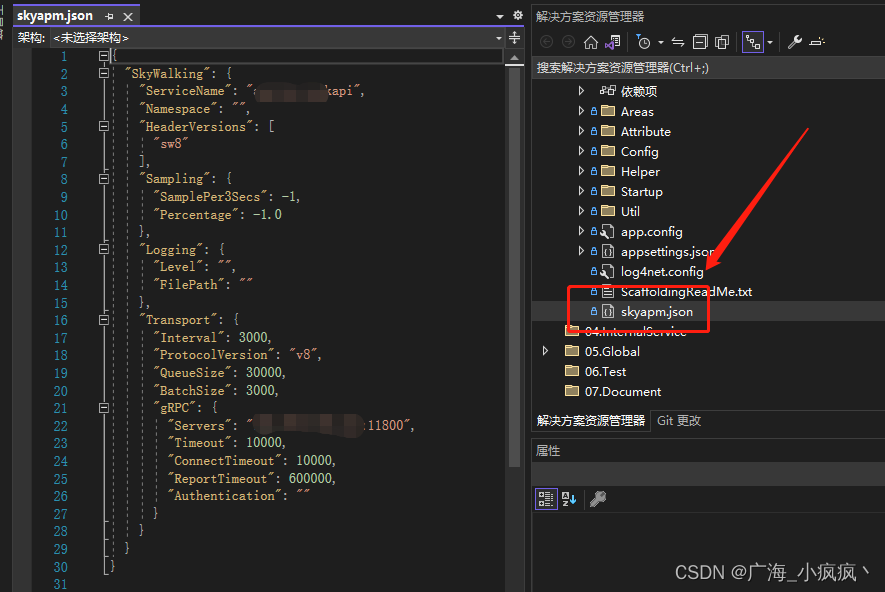Viewport: 885px width, 592px height.
Task: Open the pending changes filter dropdown arrow
Action: point(660,43)
